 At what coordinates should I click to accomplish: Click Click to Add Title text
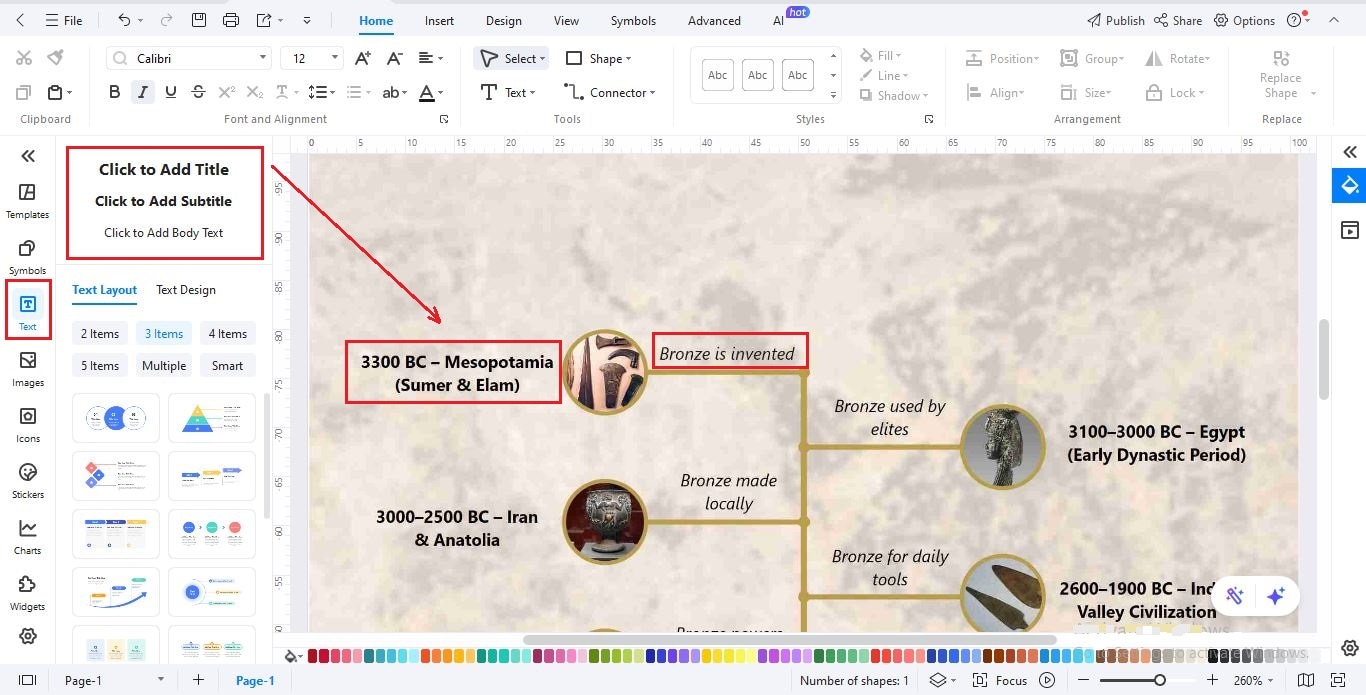(x=164, y=170)
